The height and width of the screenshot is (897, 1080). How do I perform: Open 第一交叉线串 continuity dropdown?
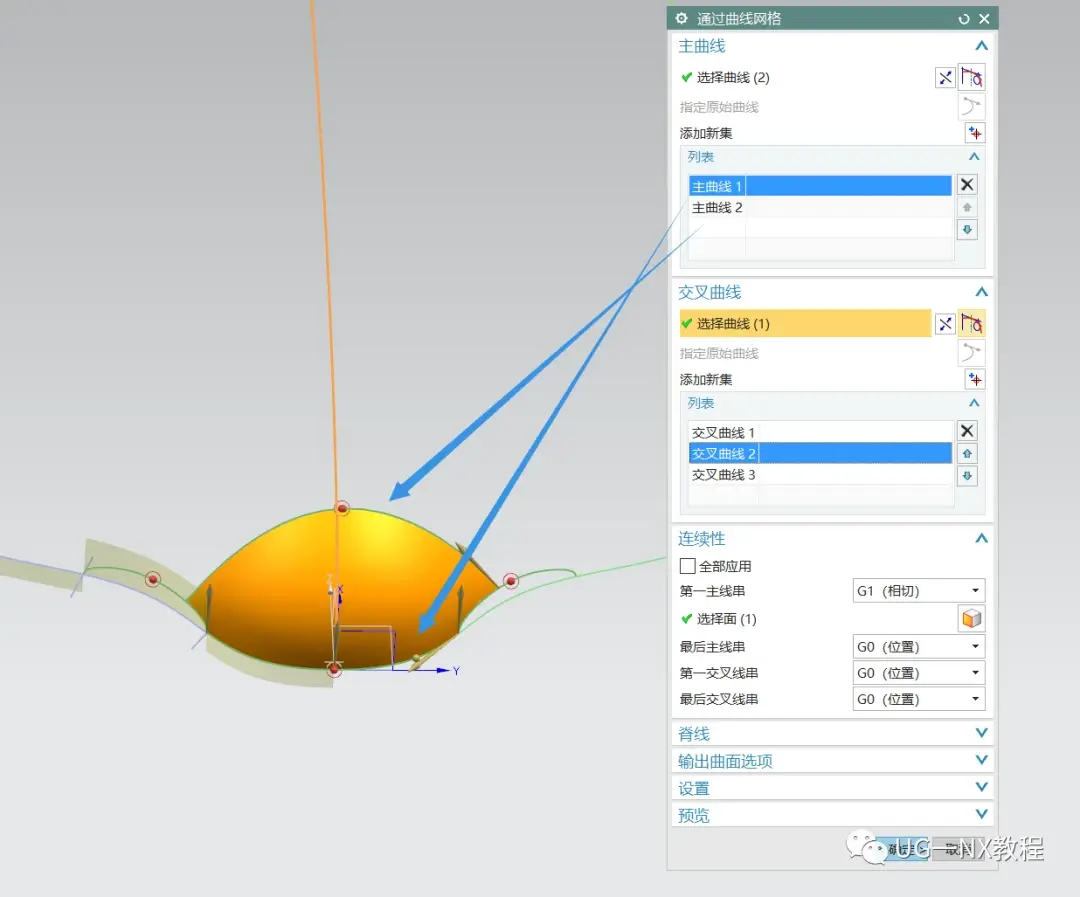(x=918, y=672)
